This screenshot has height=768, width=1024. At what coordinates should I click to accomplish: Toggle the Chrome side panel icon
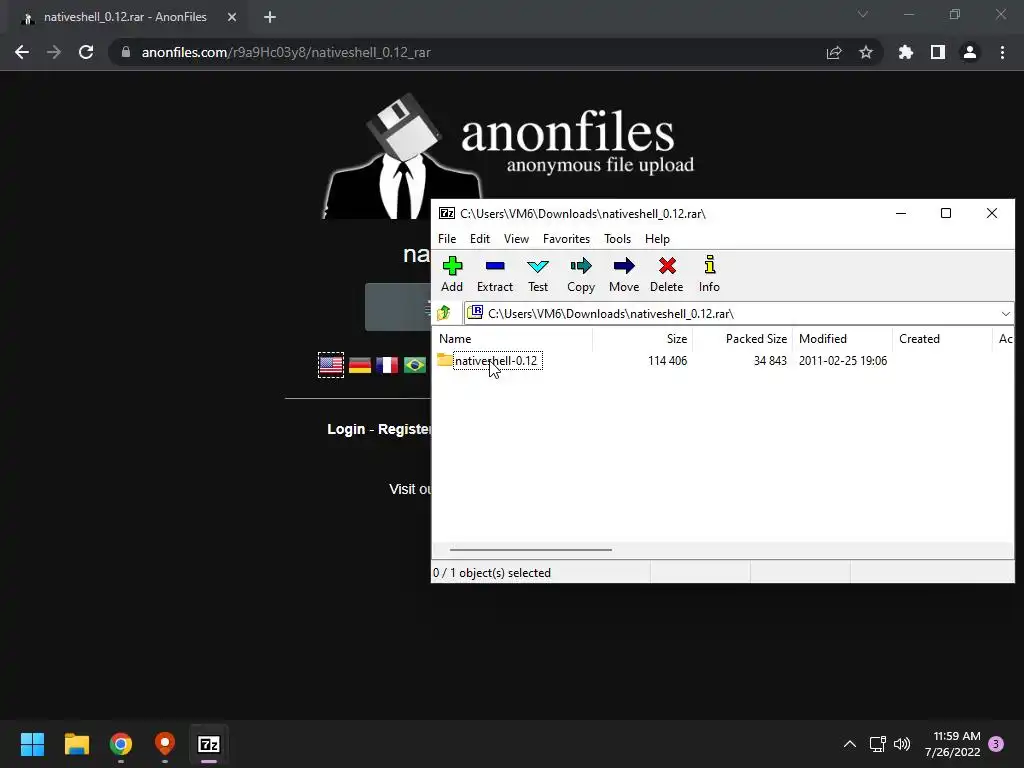(938, 52)
